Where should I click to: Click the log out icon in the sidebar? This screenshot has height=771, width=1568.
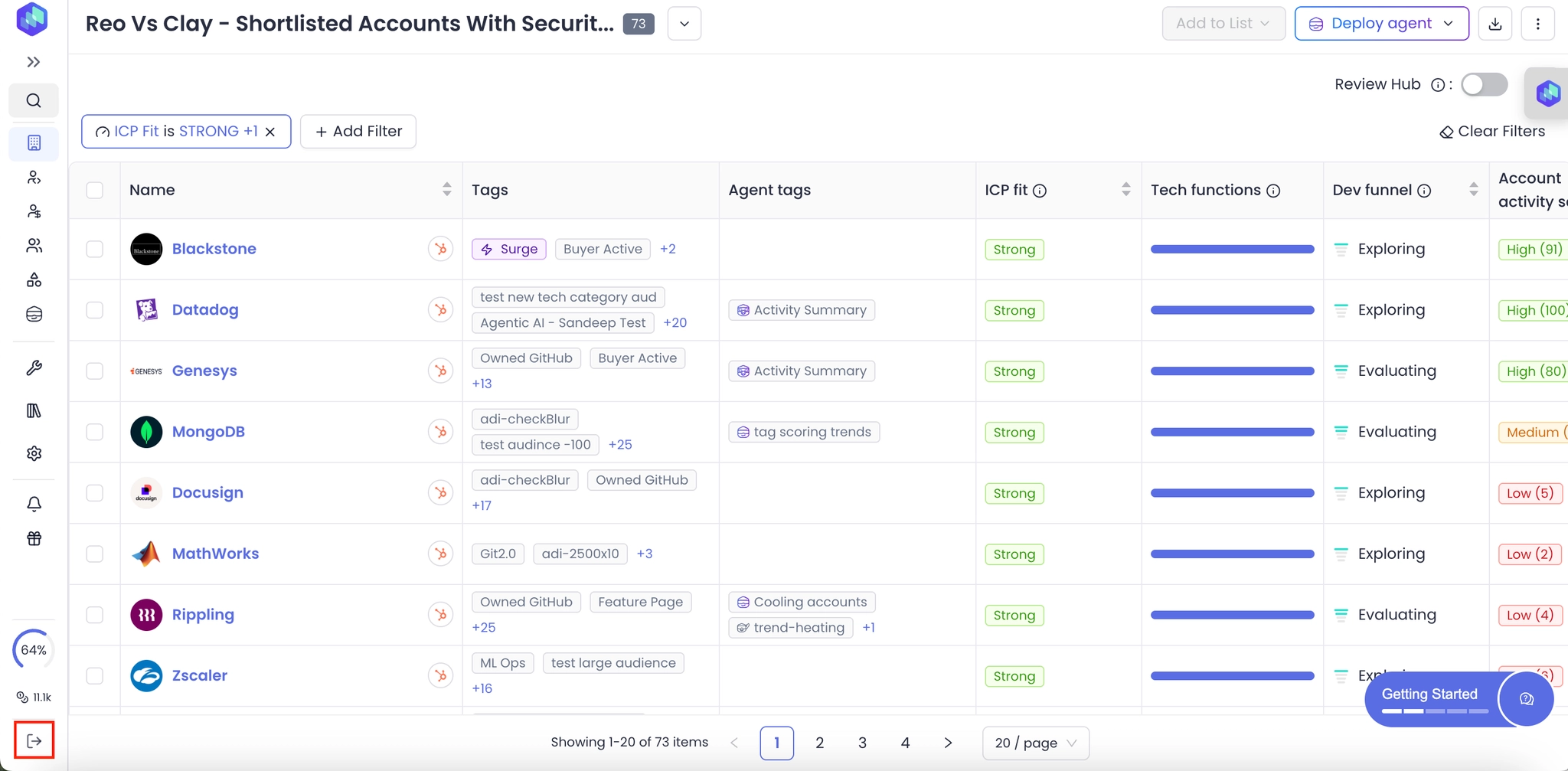pyautogui.click(x=34, y=740)
